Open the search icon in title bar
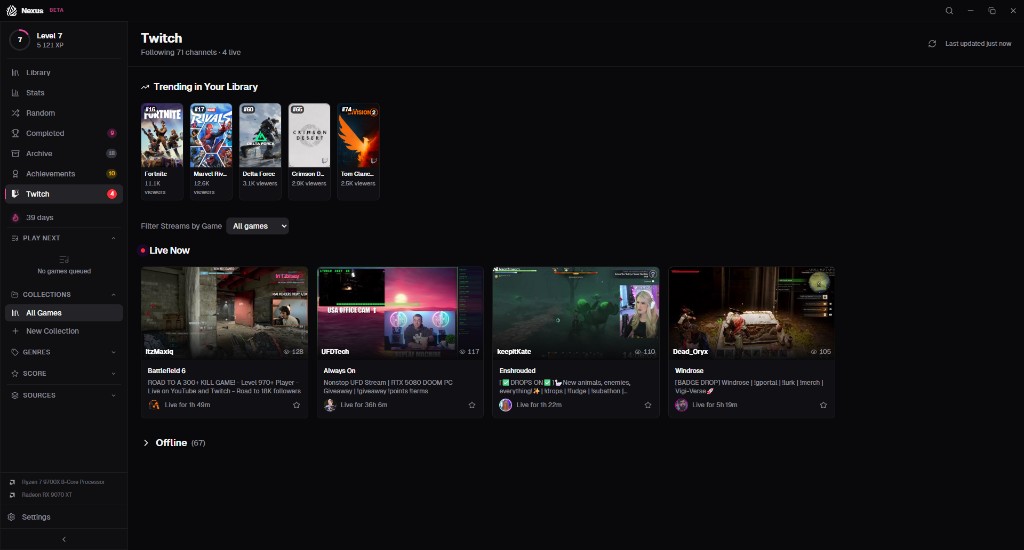The height and width of the screenshot is (550, 1024). pyautogui.click(x=949, y=10)
